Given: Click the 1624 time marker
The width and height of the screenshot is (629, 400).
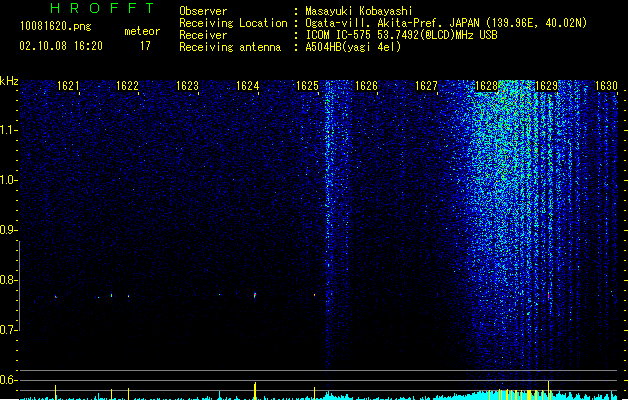Looking at the screenshot, I should 248,86.
